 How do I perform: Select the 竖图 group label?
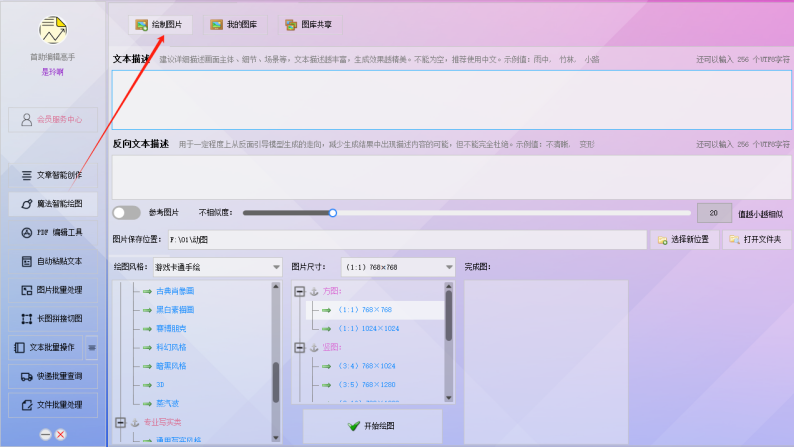coord(332,347)
